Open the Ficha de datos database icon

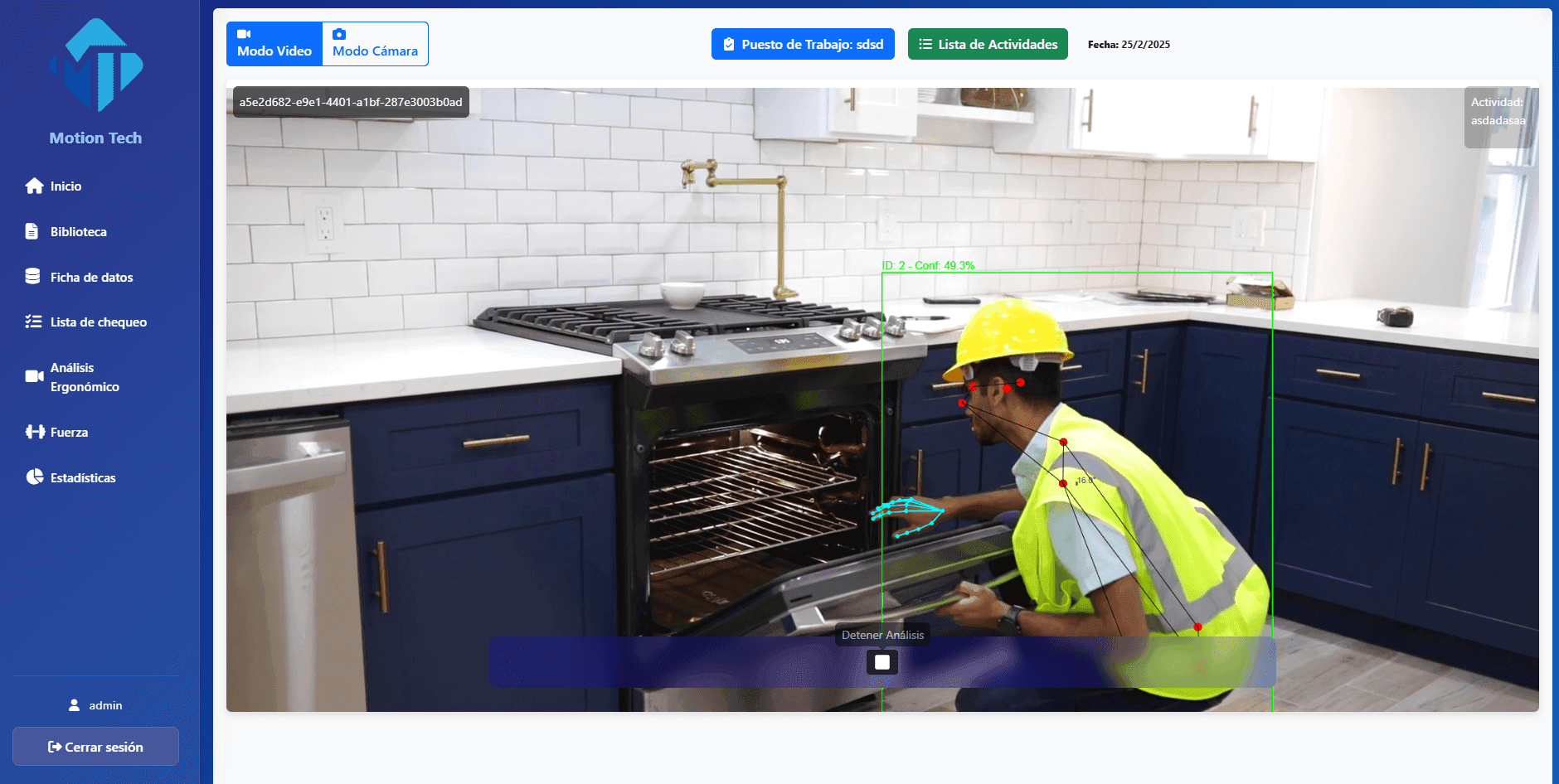click(32, 276)
